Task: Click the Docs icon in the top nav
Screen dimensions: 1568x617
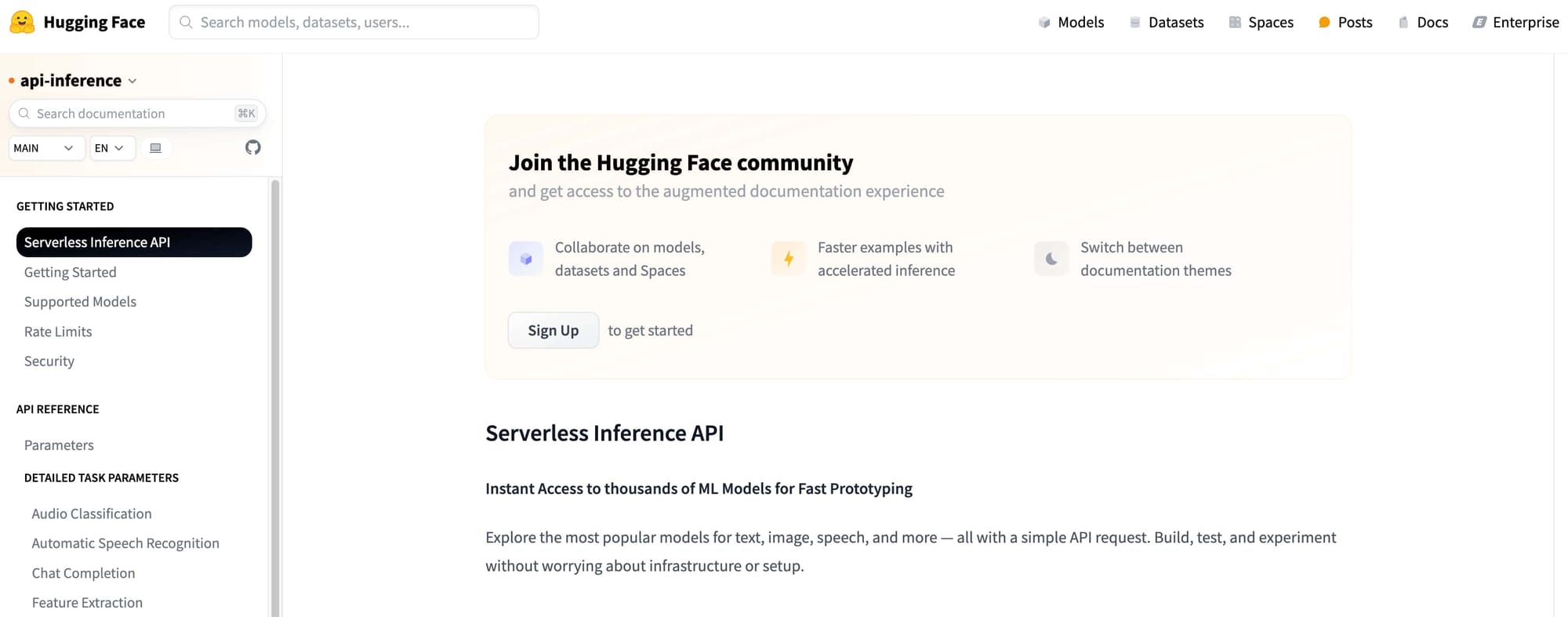Action: click(1403, 23)
